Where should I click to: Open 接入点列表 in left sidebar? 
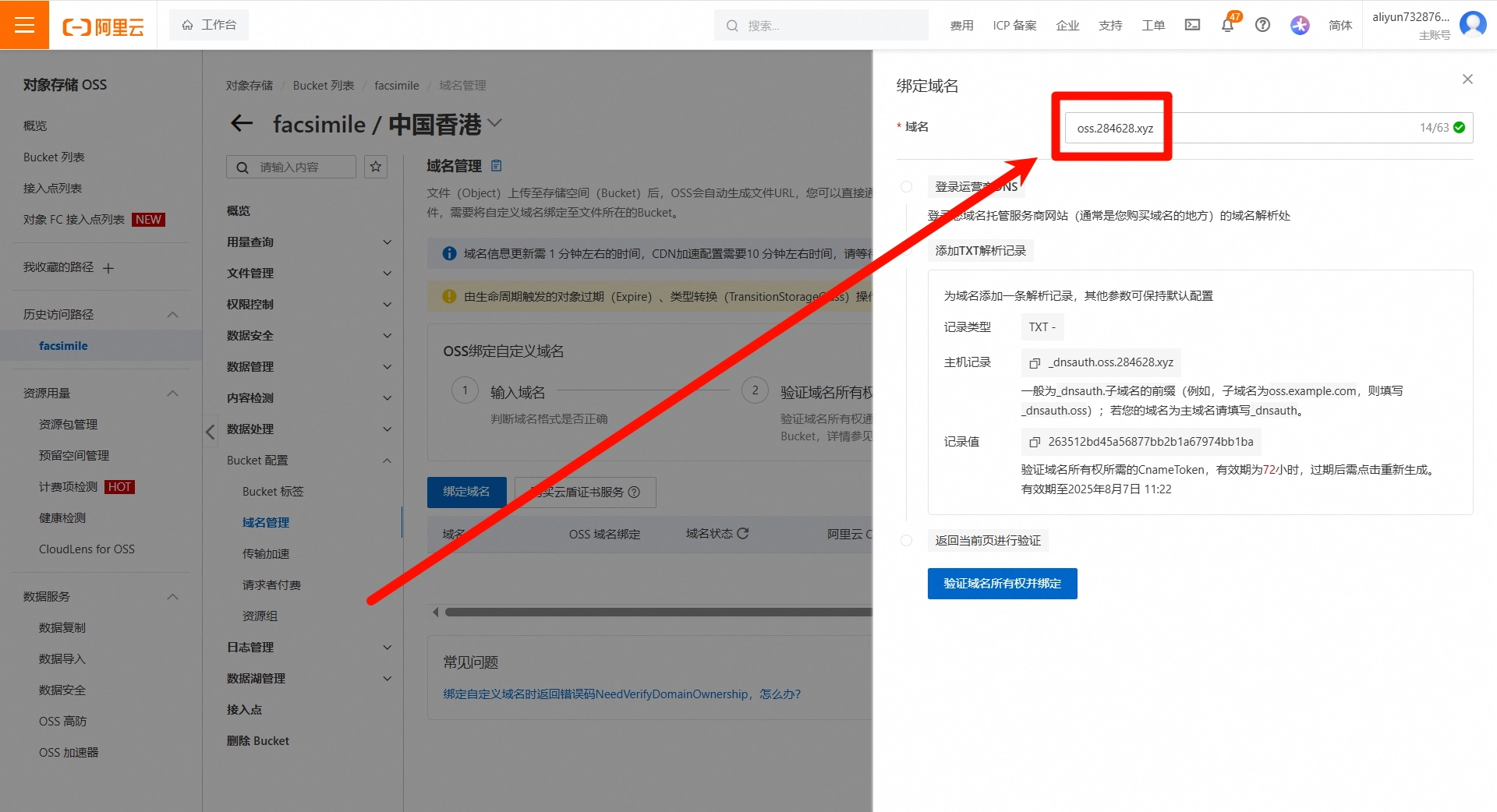52,189
